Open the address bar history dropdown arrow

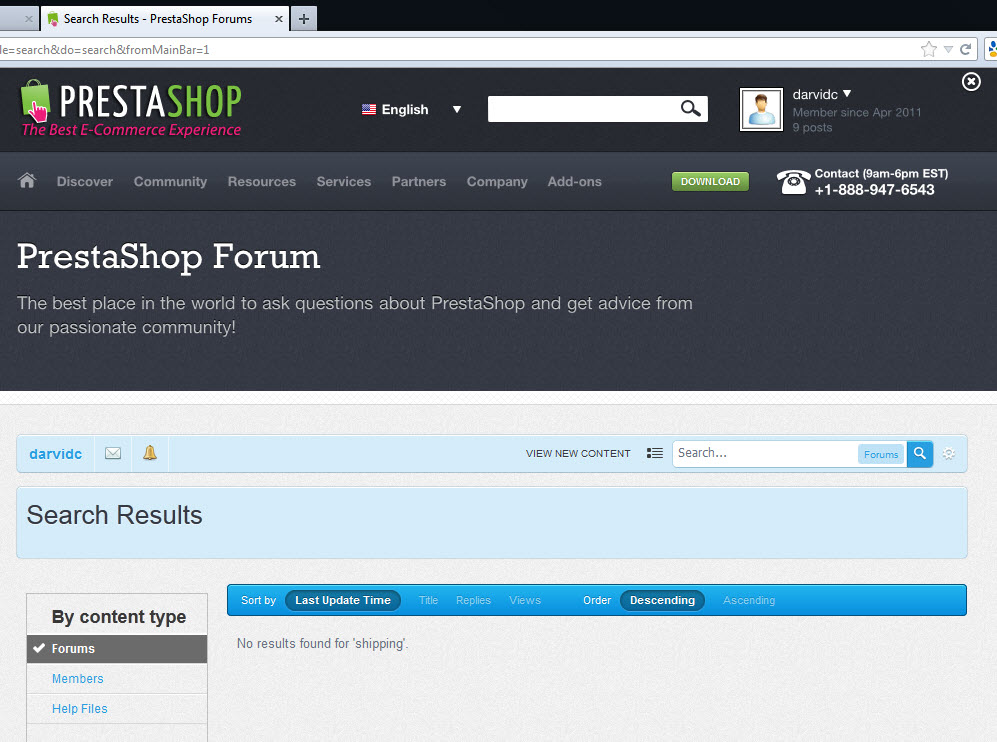[948, 50]
